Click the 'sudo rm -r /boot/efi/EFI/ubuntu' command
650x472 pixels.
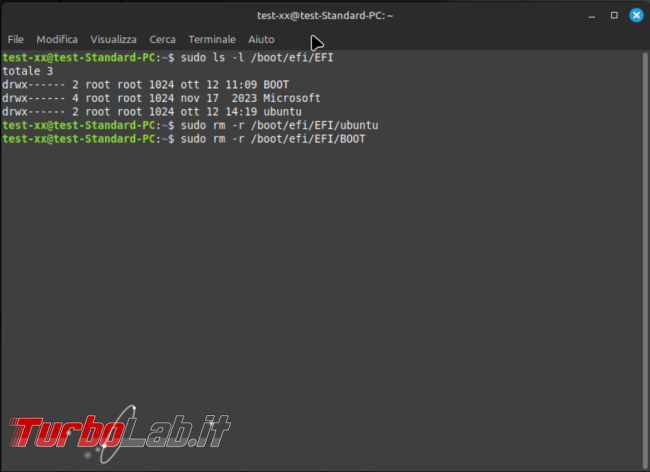click(x=279, y=126)
